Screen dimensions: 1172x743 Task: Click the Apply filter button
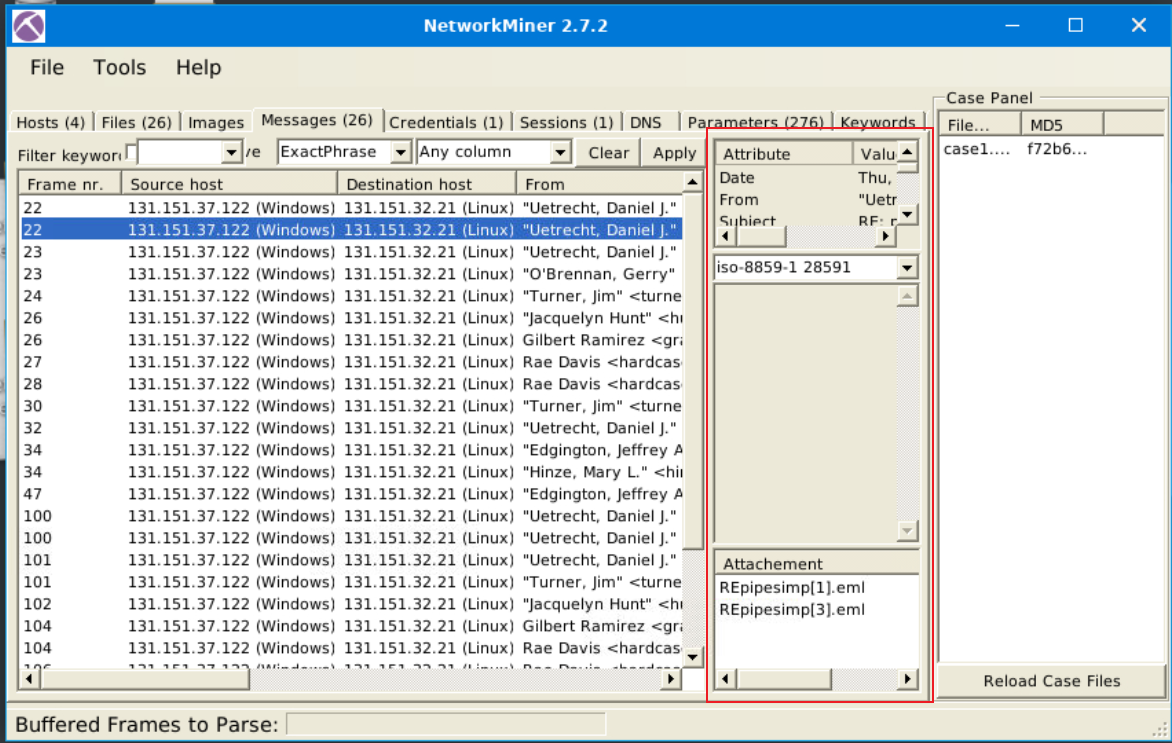pos(674,152)
